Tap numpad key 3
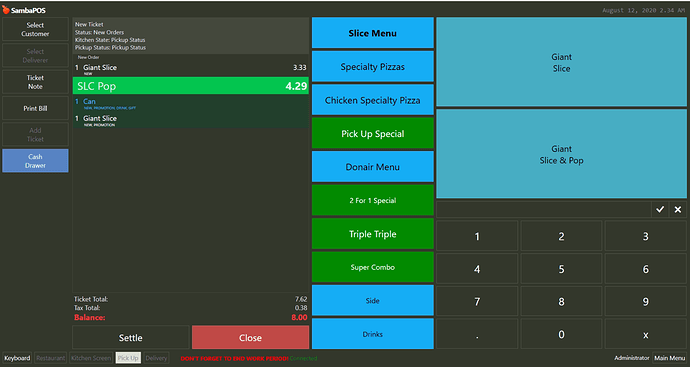 [x=646, y=236]
